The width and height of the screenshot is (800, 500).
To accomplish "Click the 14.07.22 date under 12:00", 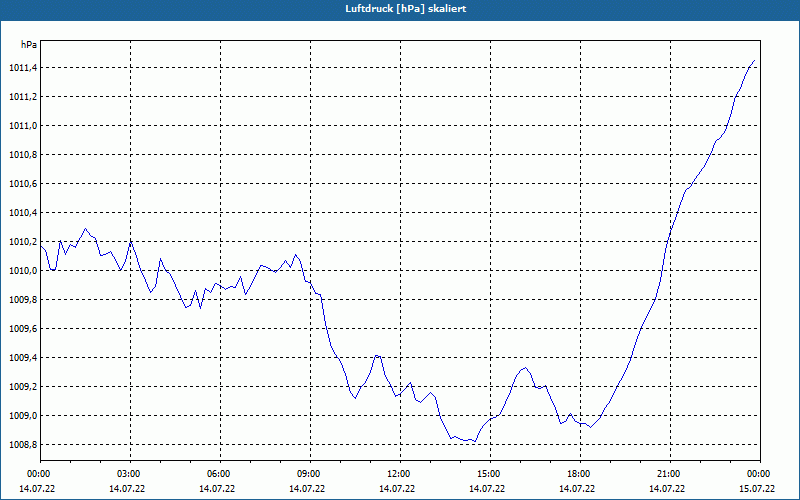I will (x=397, y=489).
